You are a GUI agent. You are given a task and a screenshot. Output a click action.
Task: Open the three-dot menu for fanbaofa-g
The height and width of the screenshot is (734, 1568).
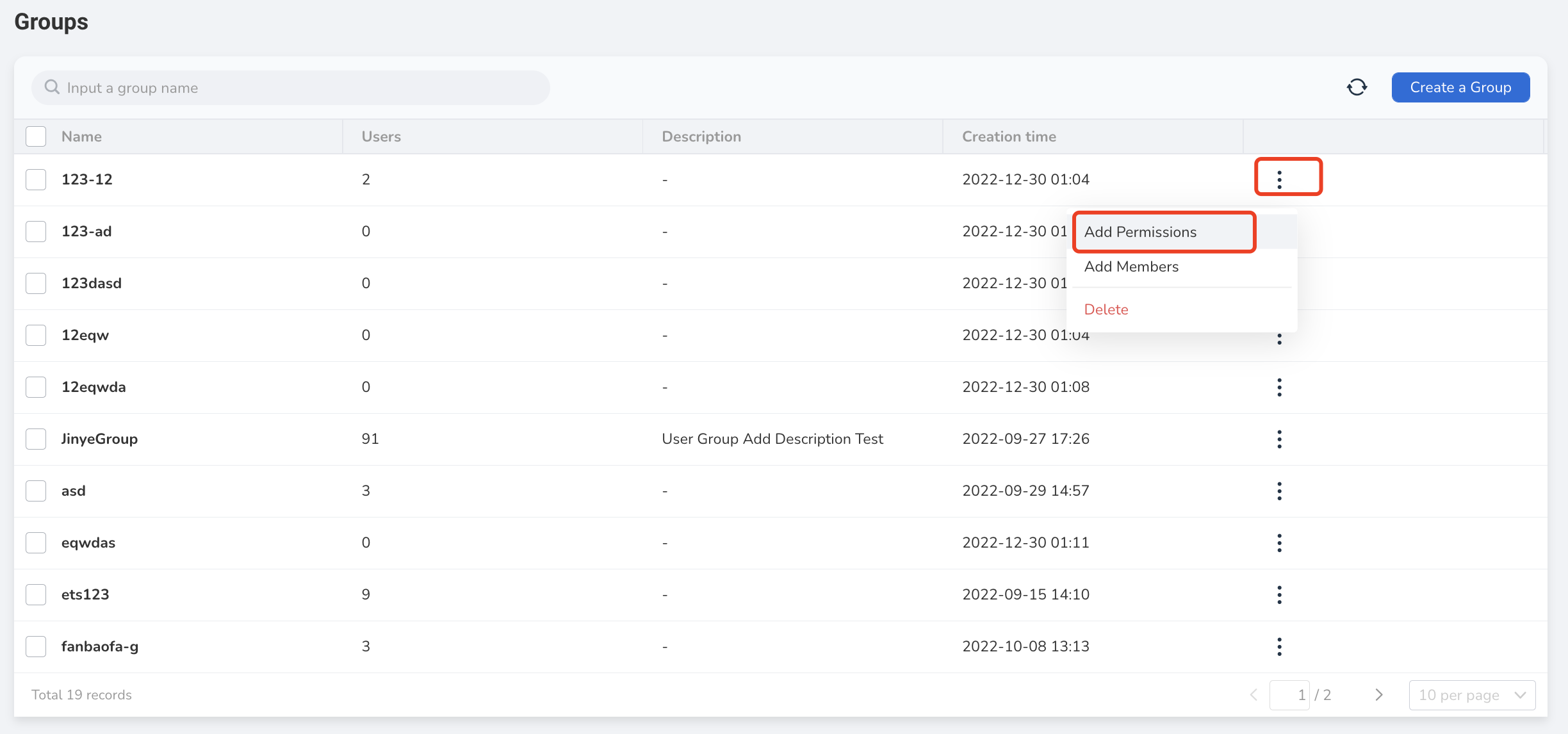[1279, 646]
